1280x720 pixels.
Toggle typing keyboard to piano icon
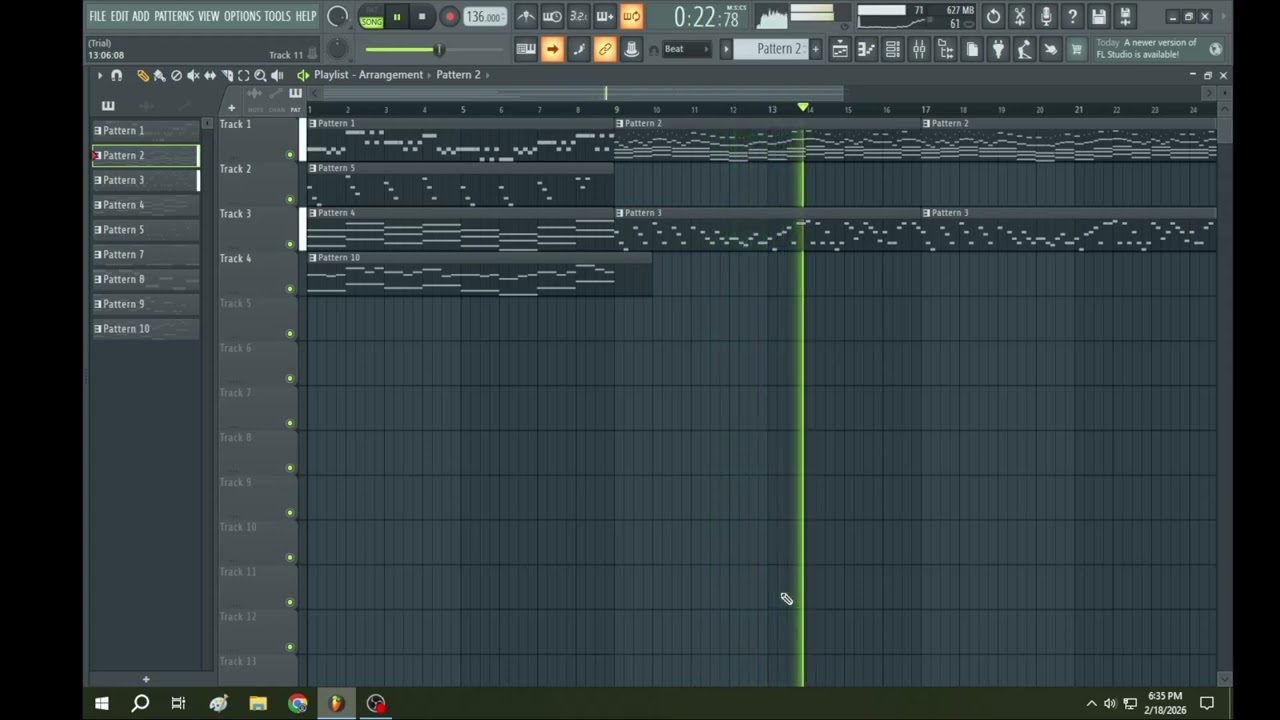pyautogui.click(x=526, y=49)
